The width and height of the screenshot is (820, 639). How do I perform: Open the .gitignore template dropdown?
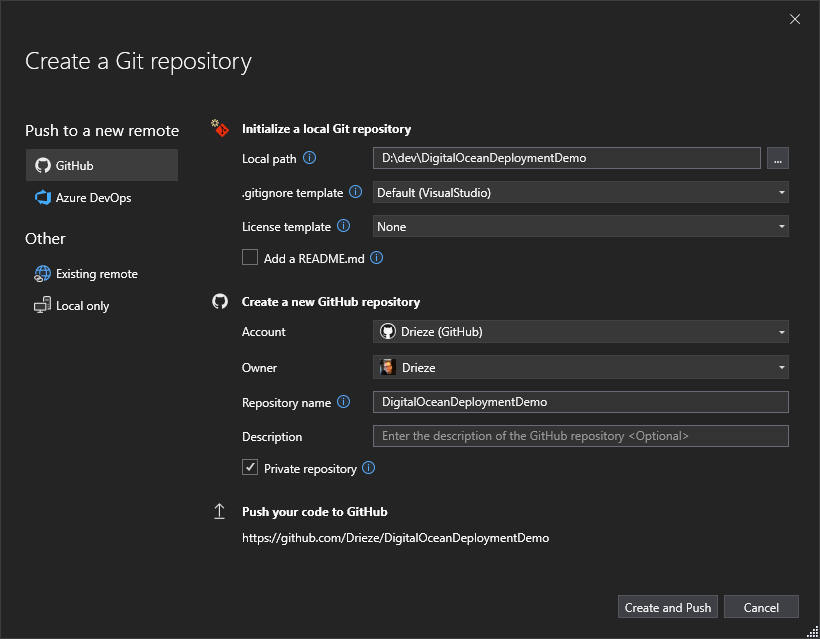[x=580, y=192]
